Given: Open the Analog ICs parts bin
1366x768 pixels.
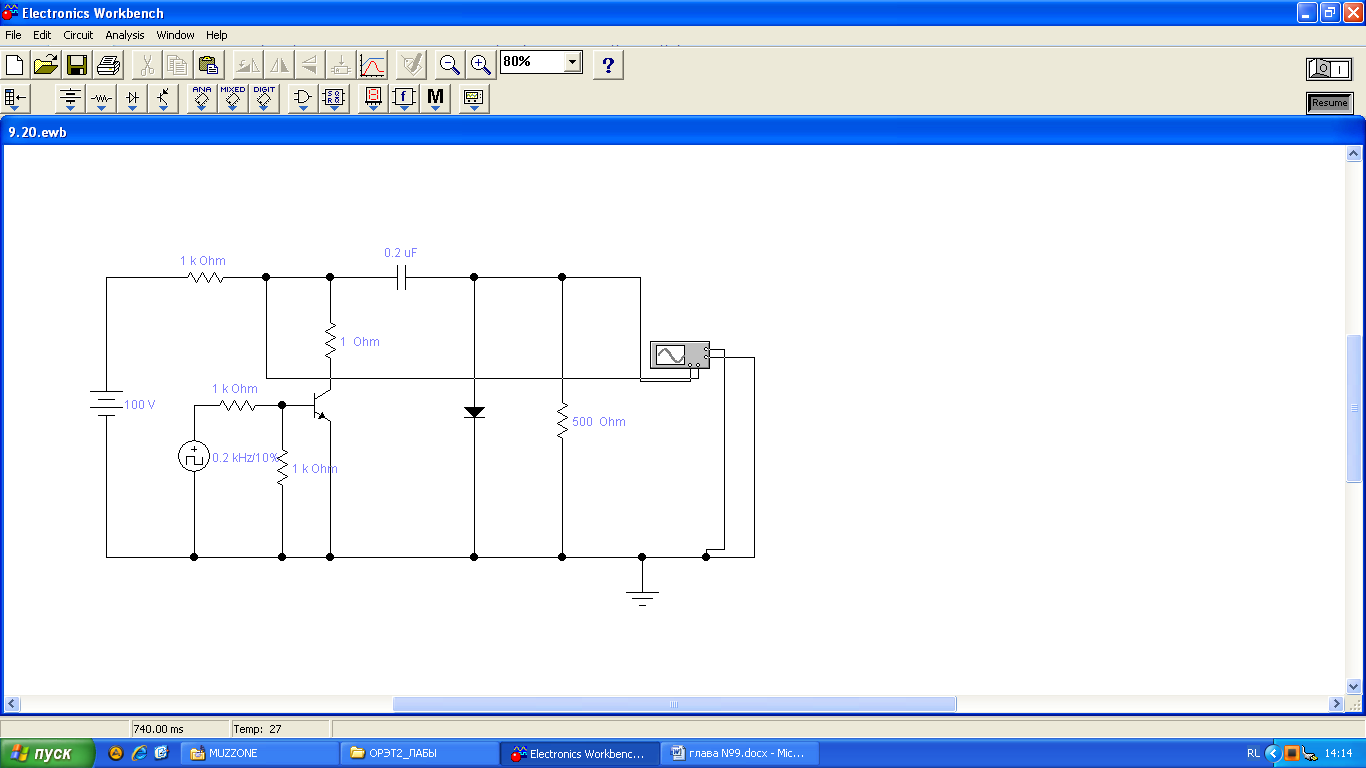Looking at the screenshot, I should click(202, 99).
